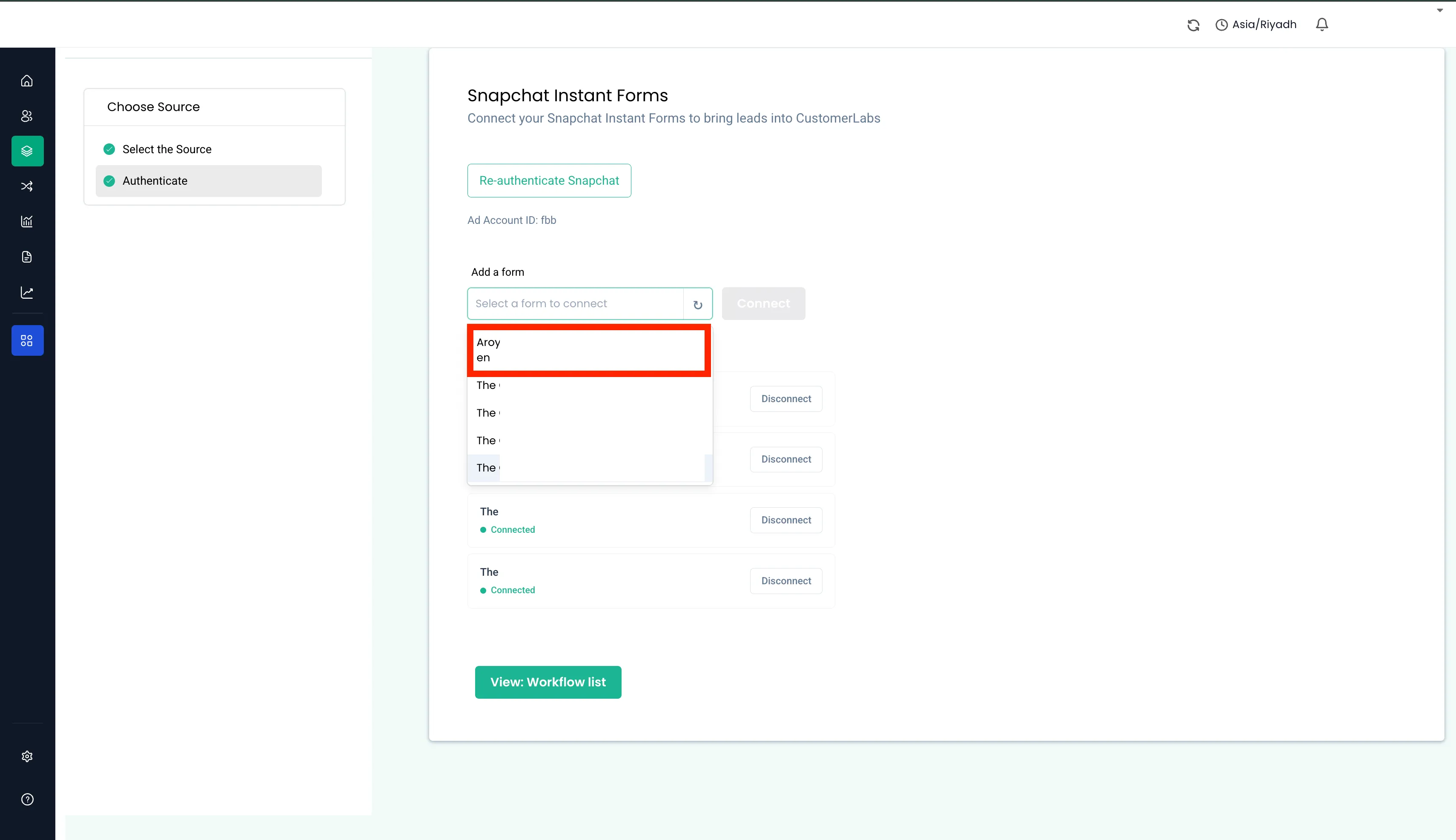1456x840 pixels.
Task: Select the first 'The' option in dropdown
Action: click(589, 386)
